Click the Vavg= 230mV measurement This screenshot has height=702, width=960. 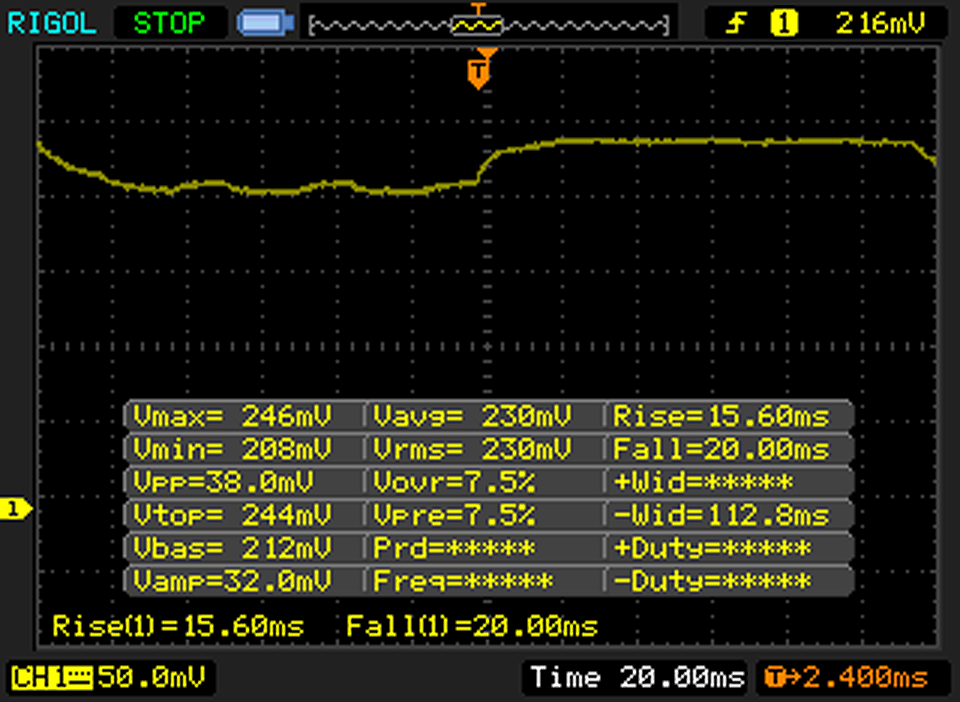coord(472,416)
